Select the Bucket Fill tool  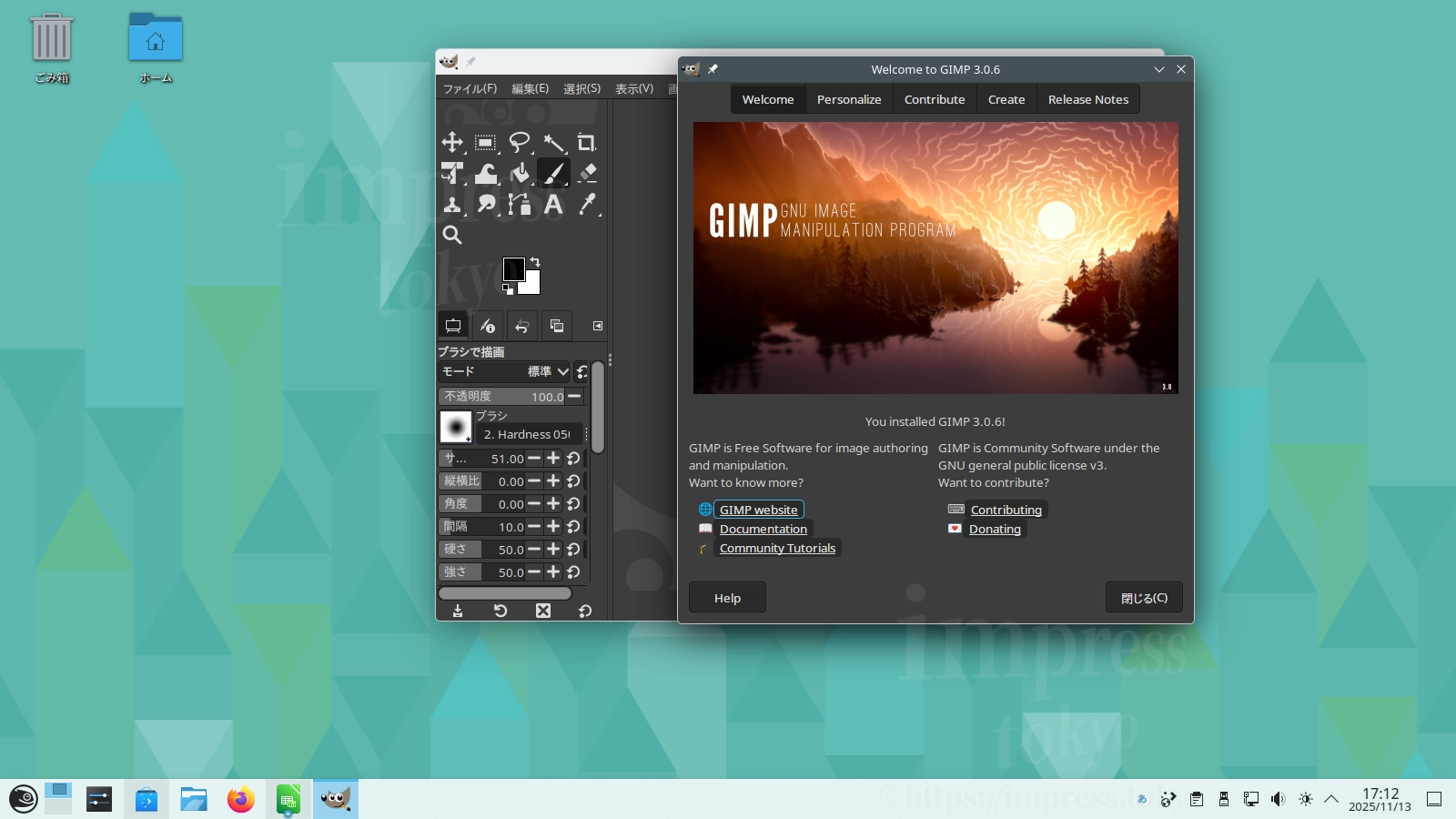point(520,173)
